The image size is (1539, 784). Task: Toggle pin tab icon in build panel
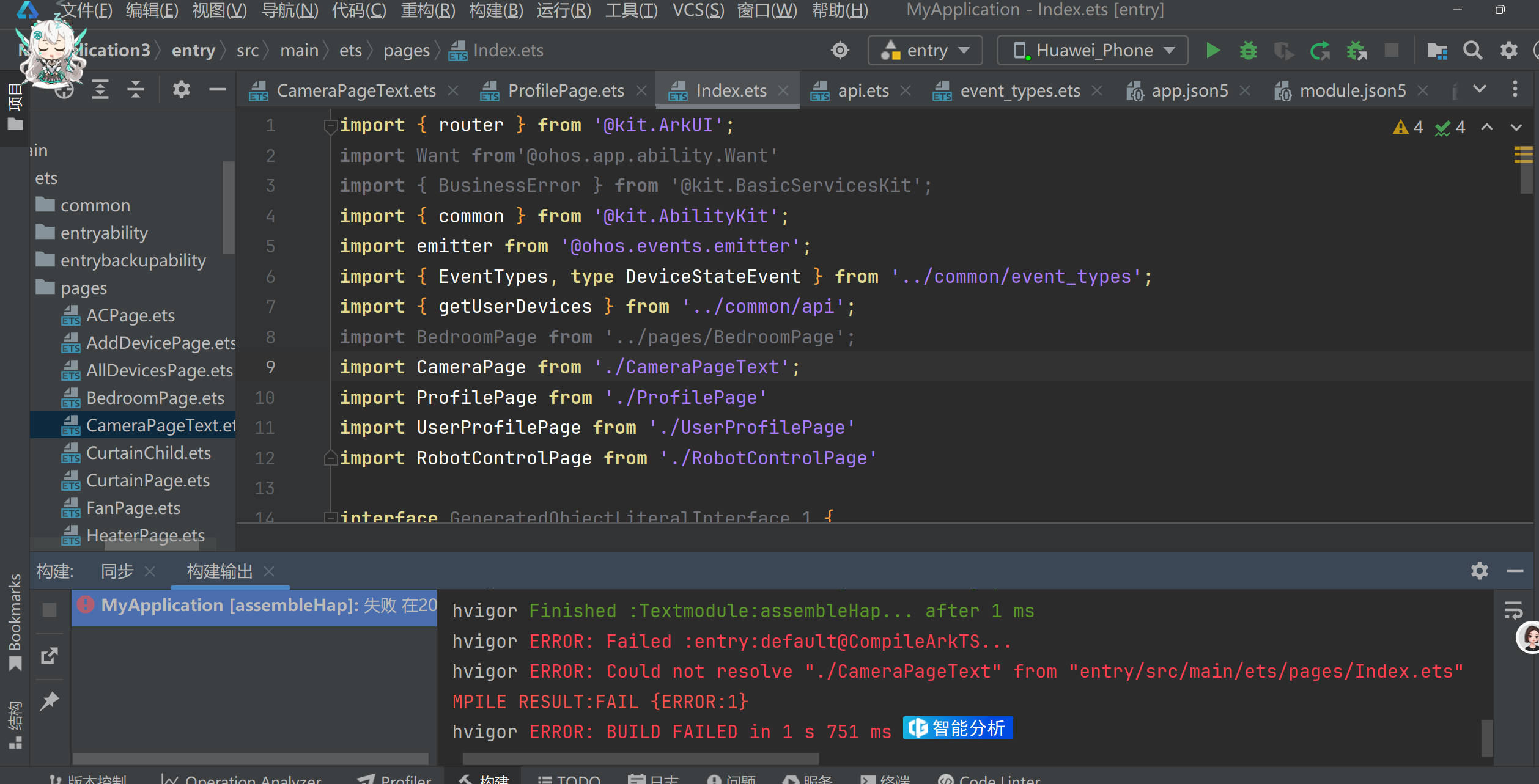[x=50, y=701]
